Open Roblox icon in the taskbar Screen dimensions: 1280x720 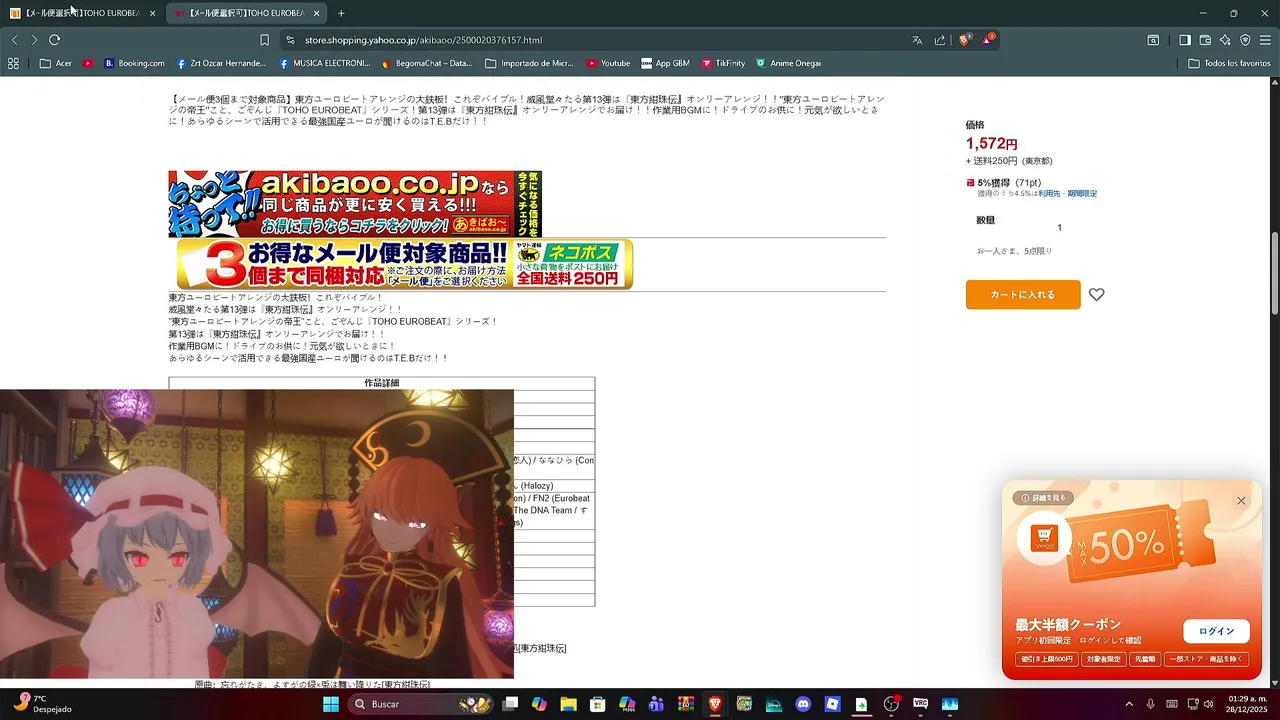click(x=832, y=704)
